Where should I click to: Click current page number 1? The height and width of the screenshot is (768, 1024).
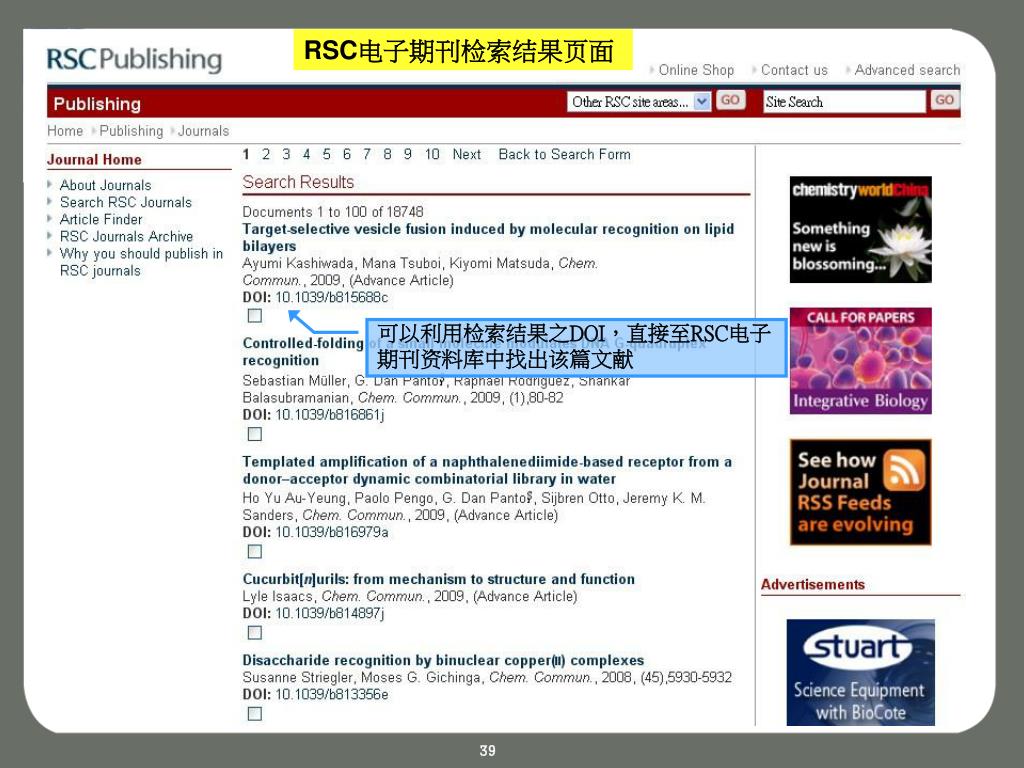246,154
